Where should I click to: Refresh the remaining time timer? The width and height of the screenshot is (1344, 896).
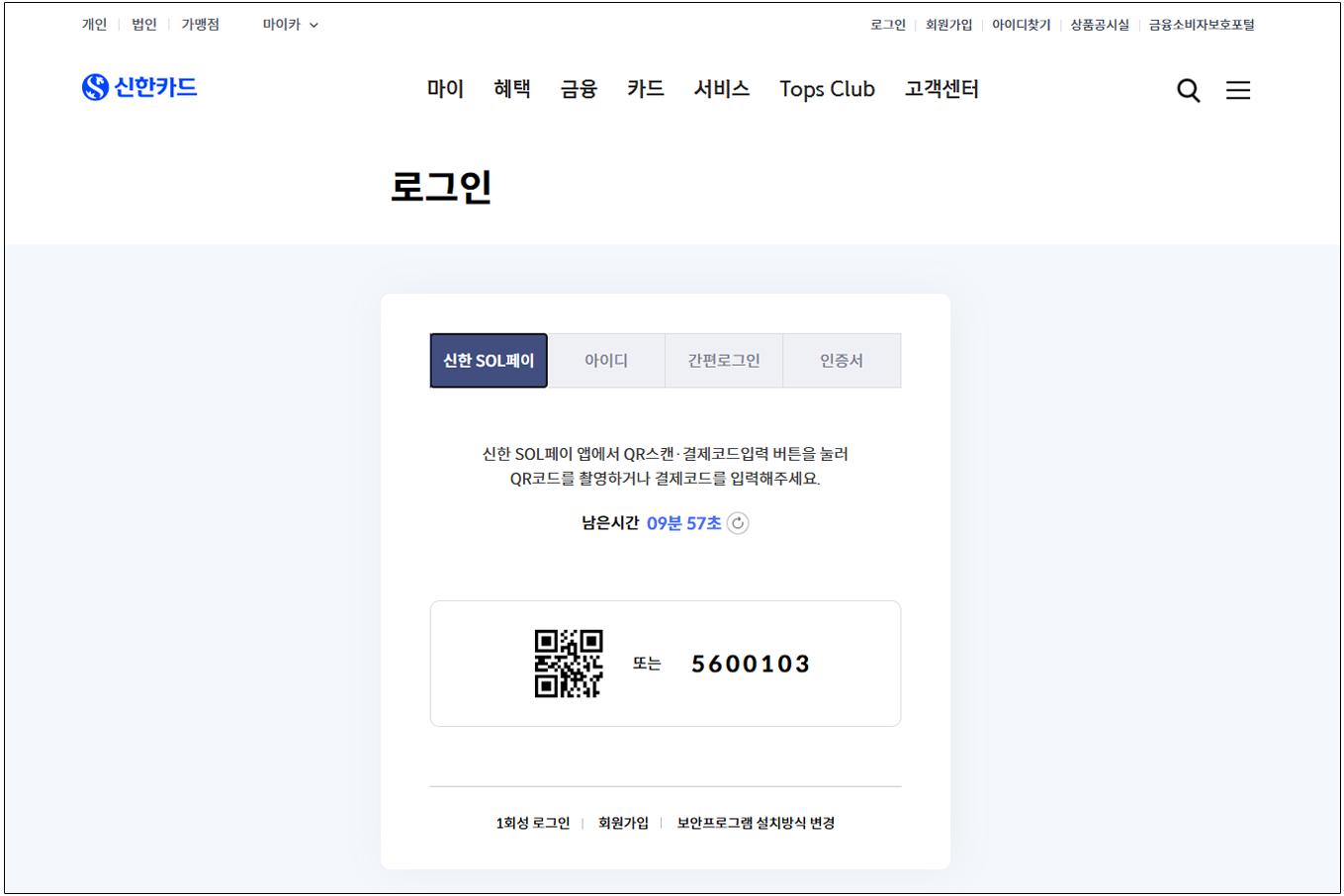pyautogui.click(x=738, y=523)
